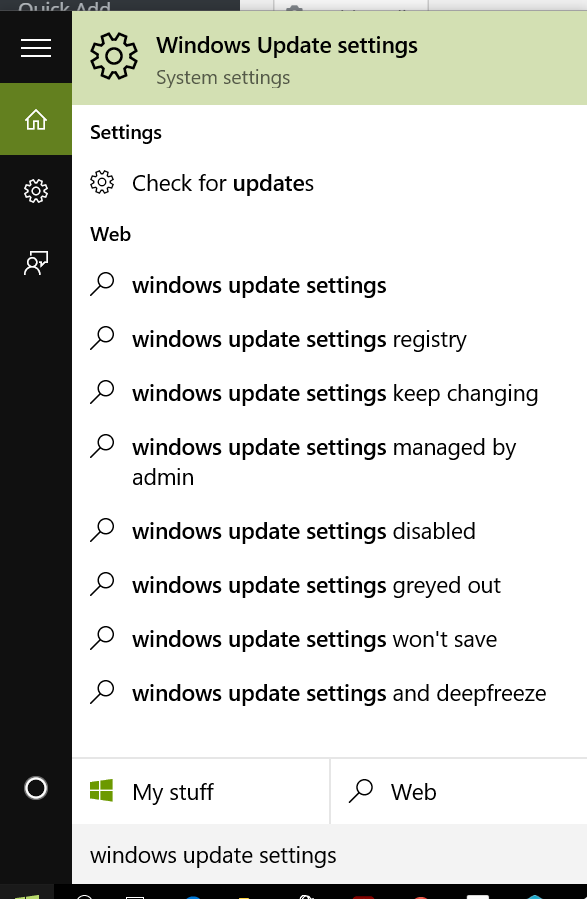Choose windows update settings greyed out
This screenshot has width=587, height=899.
coord(330,585)
